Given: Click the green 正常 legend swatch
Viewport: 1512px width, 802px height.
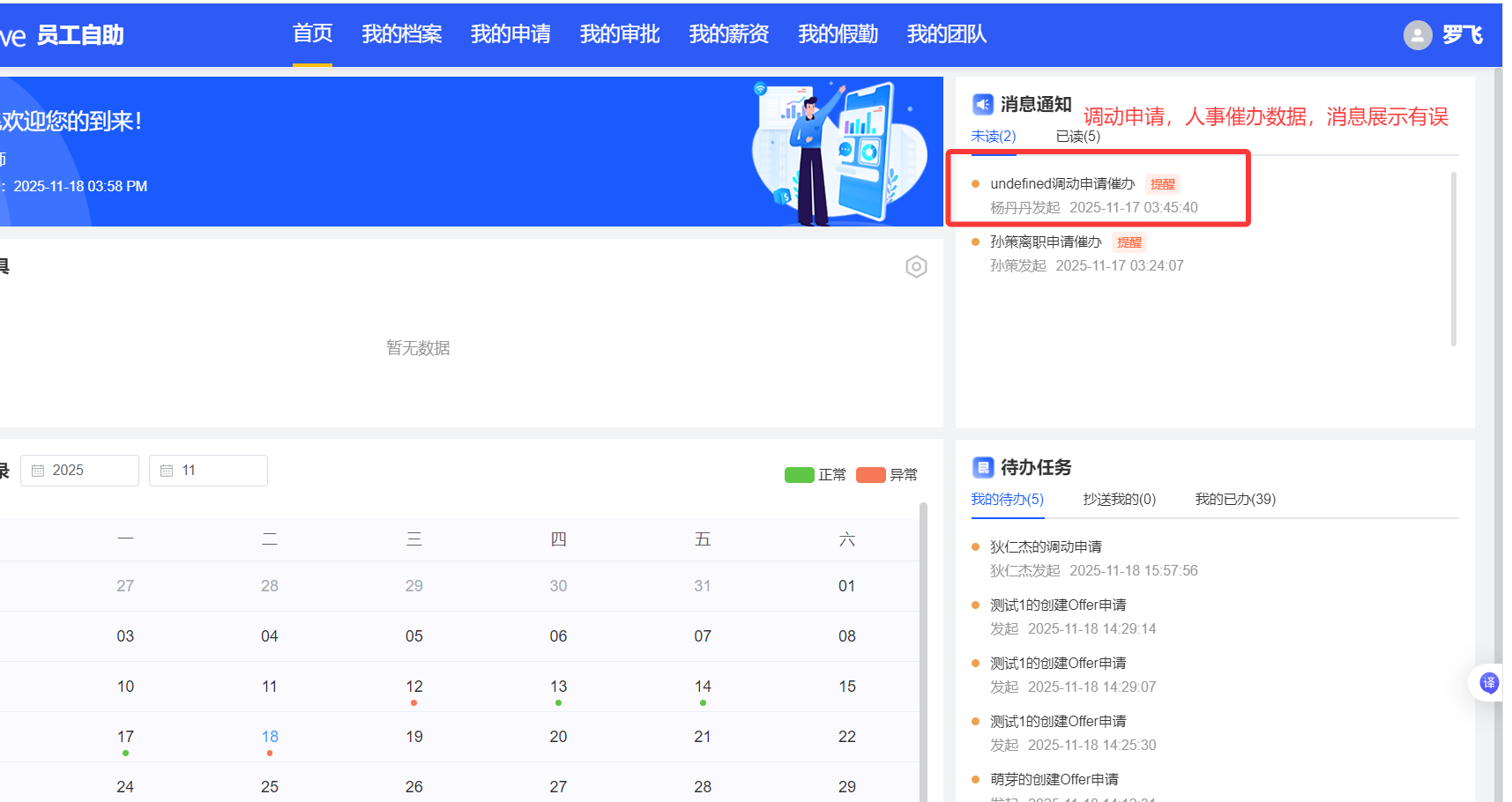Looking at the screenshot, I should [x=799, y=475].
